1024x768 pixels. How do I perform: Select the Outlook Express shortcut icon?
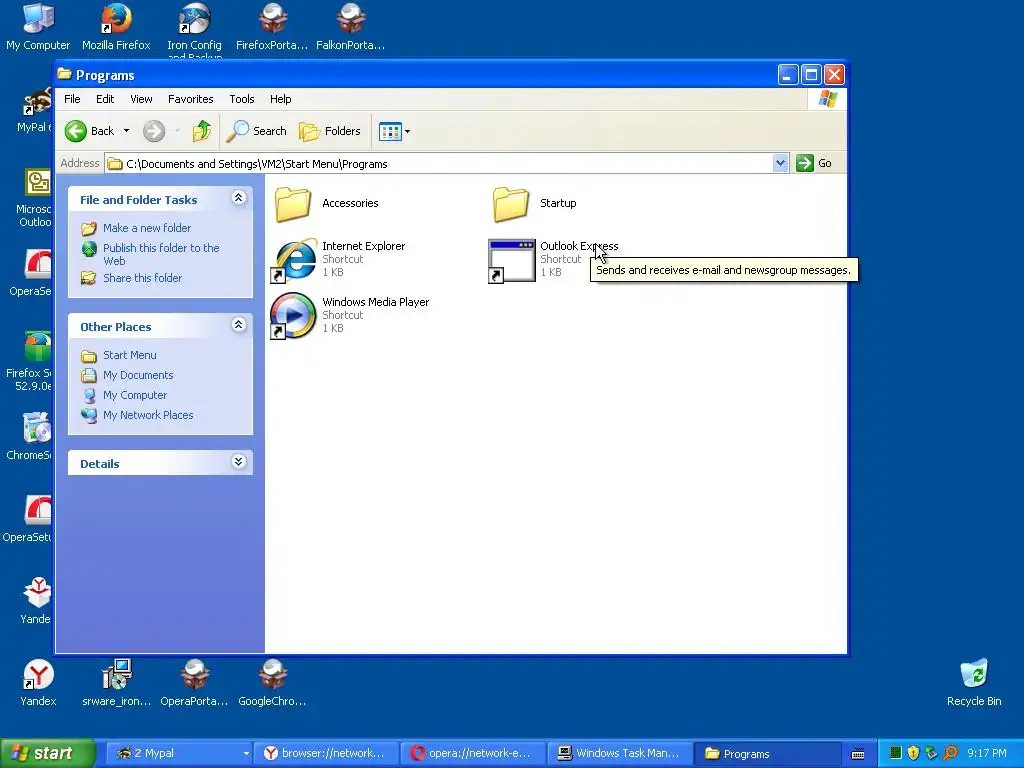[x=511, y=261]
